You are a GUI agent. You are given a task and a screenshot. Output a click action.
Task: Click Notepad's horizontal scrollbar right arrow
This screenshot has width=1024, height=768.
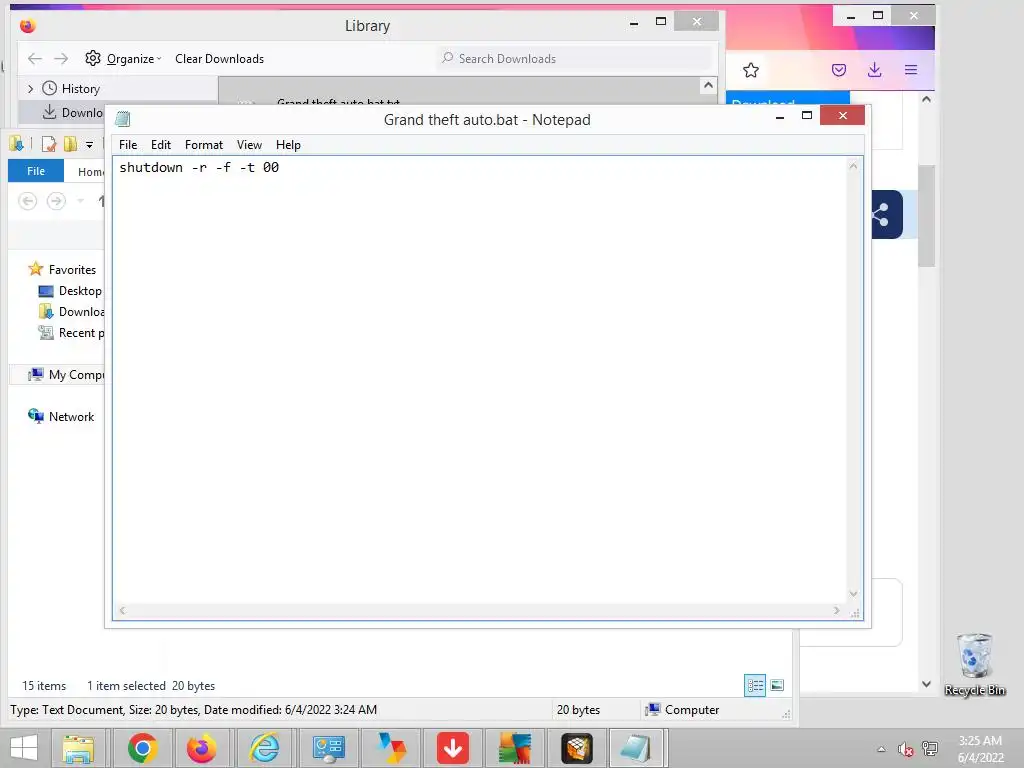coord(837,611)
